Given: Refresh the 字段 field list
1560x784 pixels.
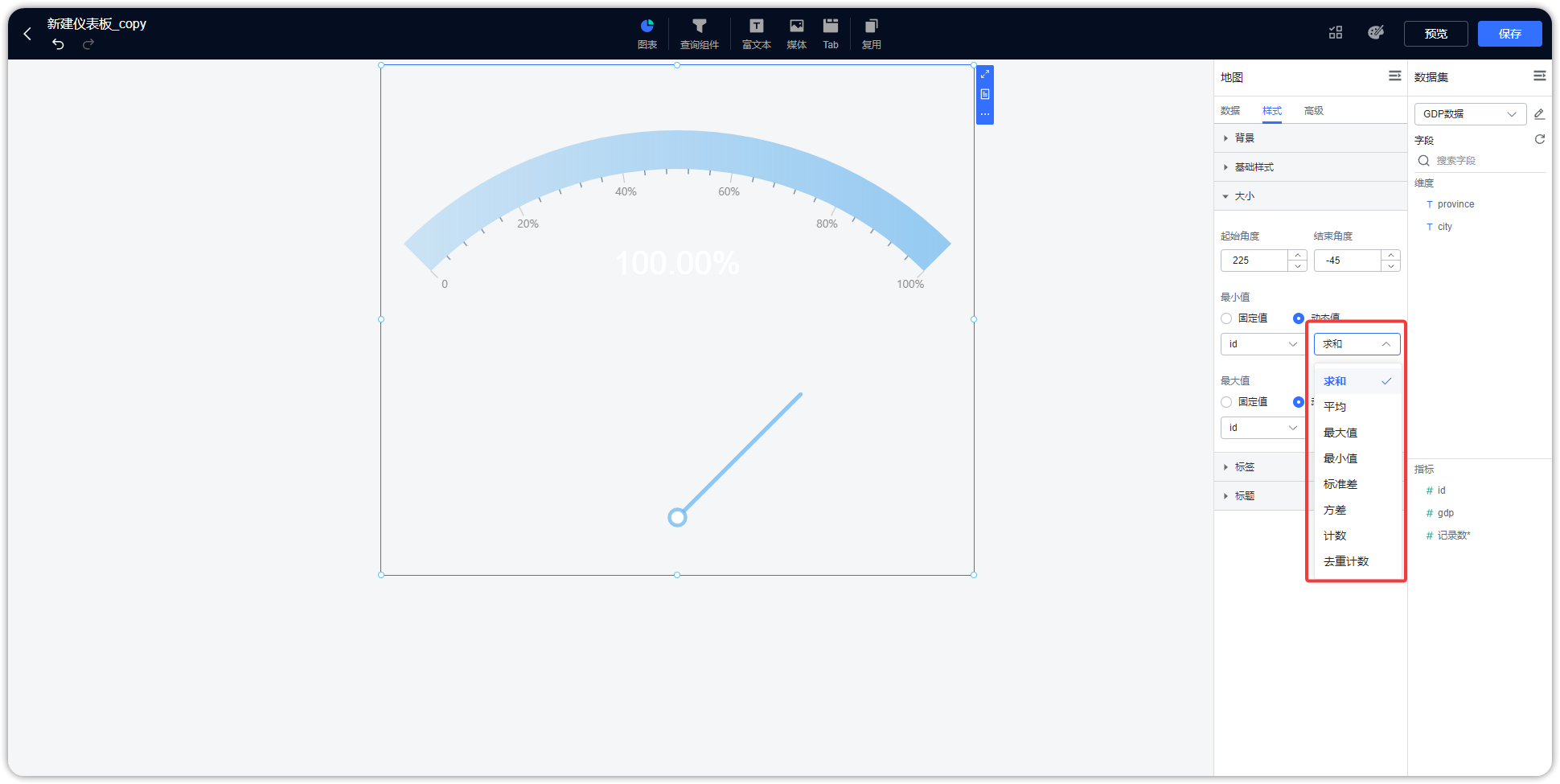Looking at the screenshot, I should click(1540, 139).
